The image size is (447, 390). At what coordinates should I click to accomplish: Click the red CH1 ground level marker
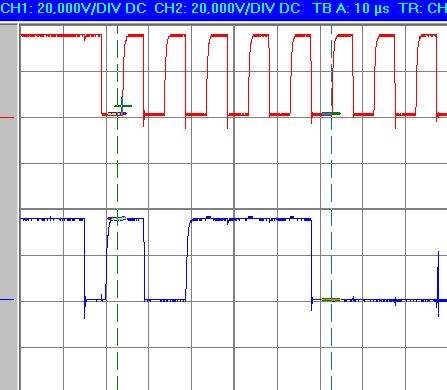tap(7, 117)
